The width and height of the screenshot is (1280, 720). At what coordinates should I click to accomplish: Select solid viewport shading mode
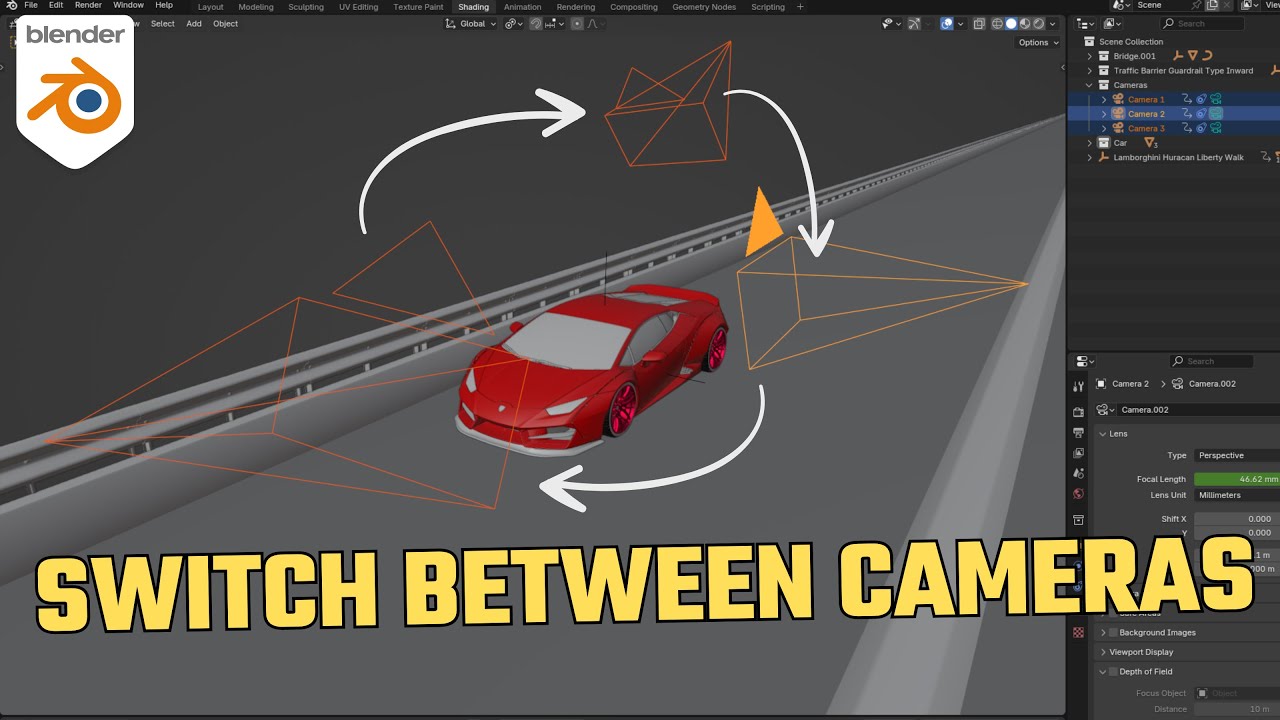(x=1011, y=23)
